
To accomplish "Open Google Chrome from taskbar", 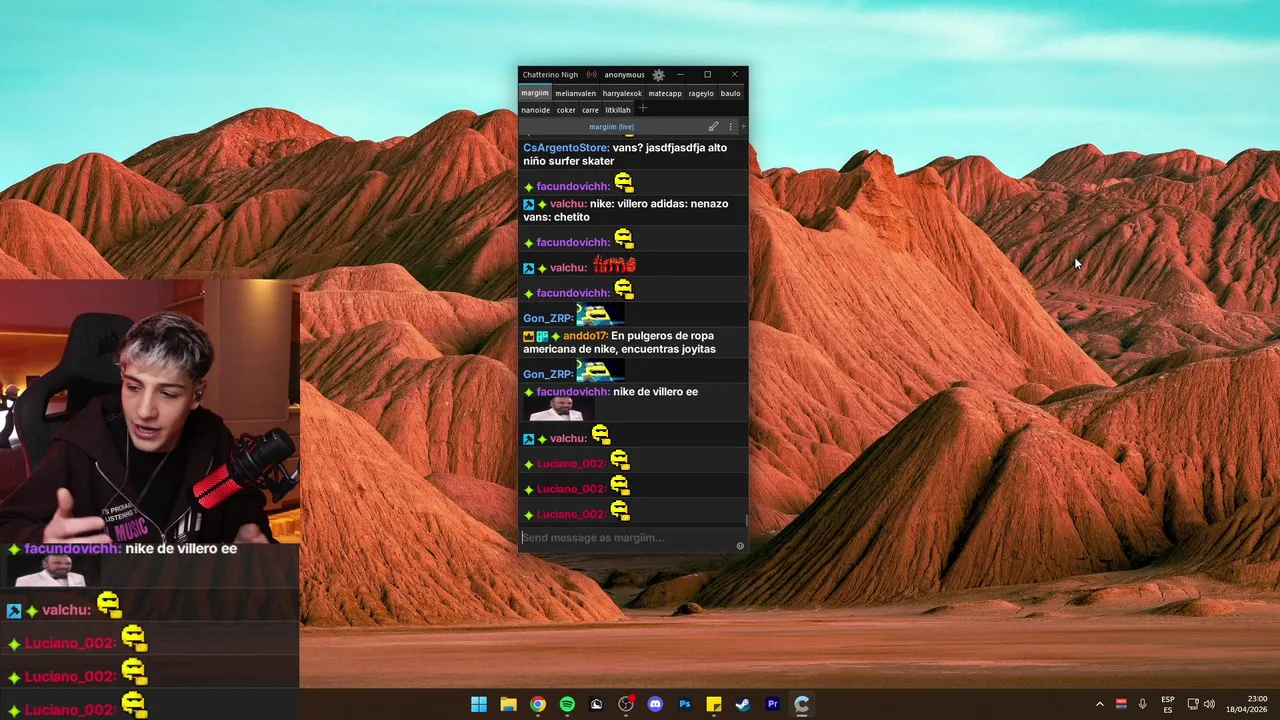I will point(538,704).
